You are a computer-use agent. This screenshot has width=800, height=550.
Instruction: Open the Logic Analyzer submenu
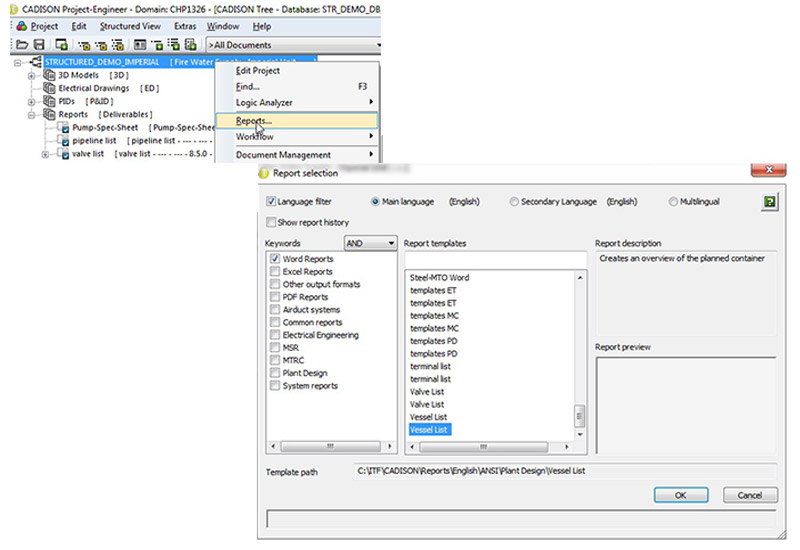297,103
